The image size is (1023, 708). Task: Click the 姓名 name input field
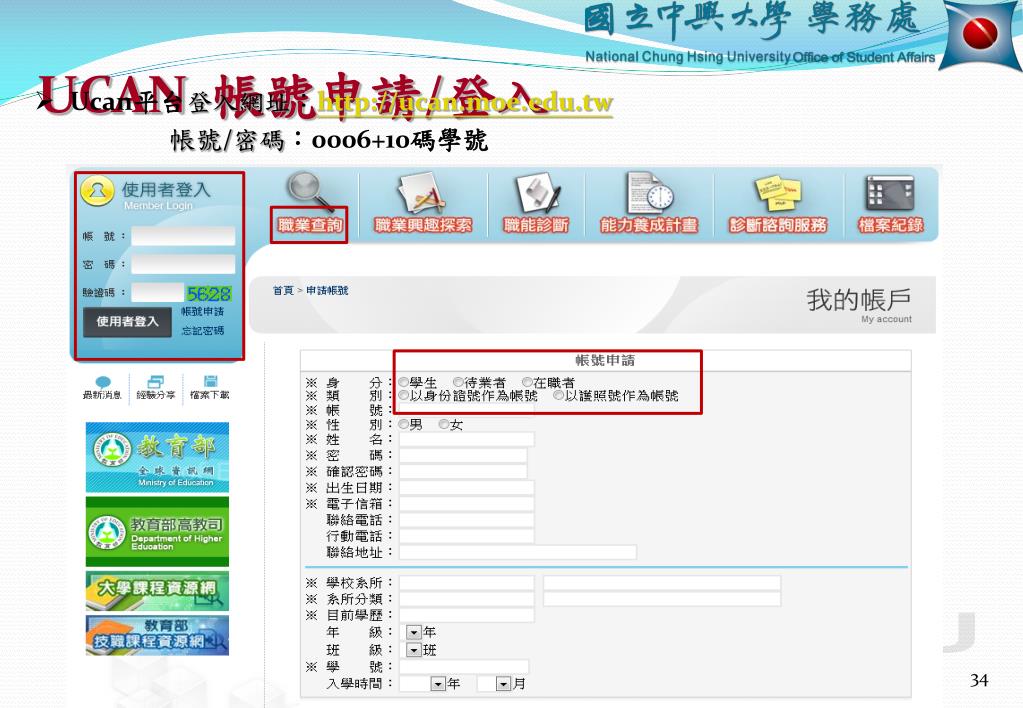[466, 439]
